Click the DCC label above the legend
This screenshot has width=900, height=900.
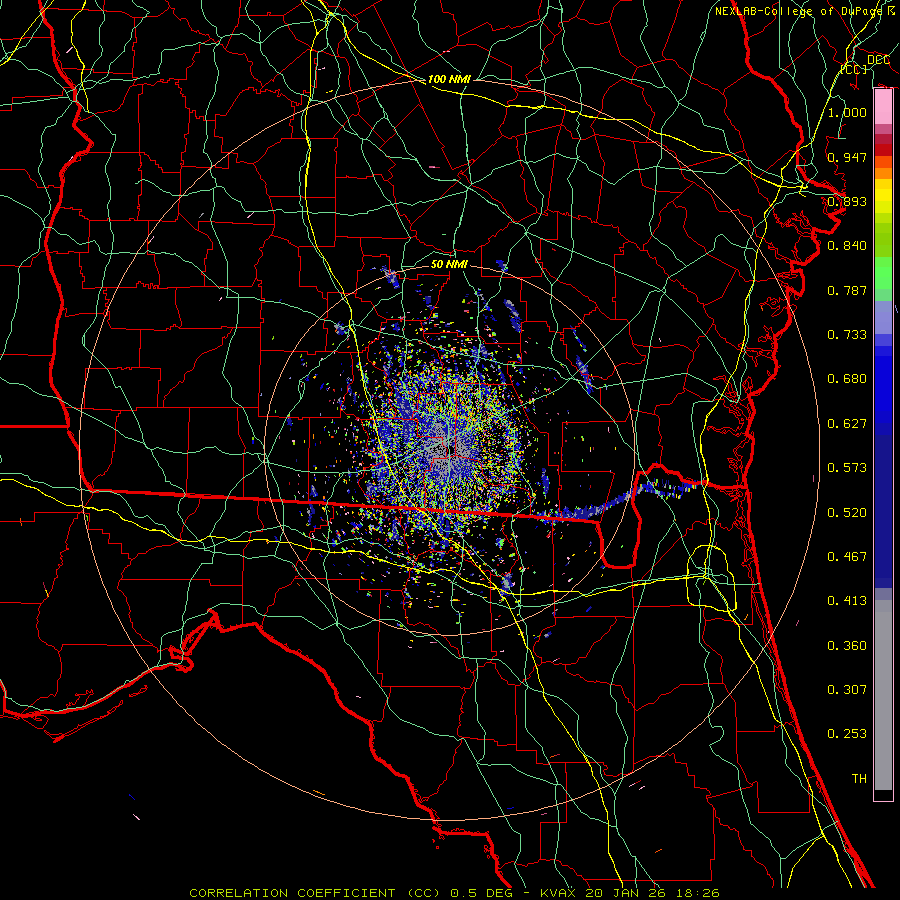(x=878, y=60)
